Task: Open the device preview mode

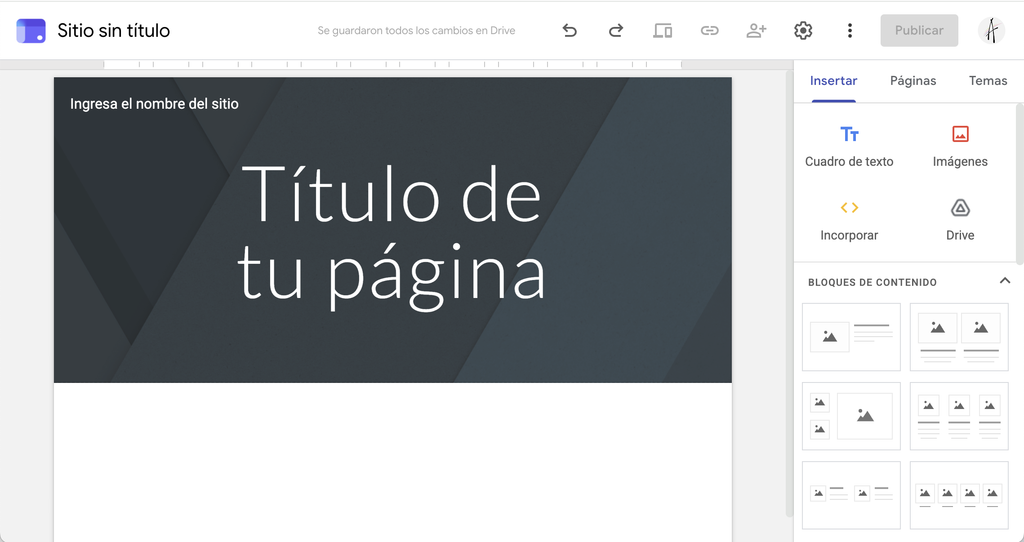Action: 663,31
